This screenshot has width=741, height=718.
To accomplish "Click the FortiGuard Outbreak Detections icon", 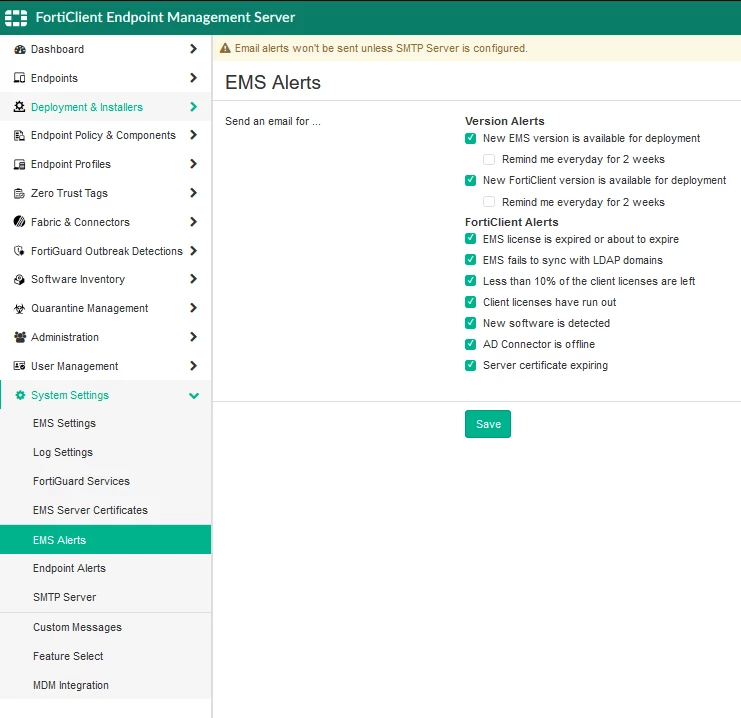I will tap(19, 251).
